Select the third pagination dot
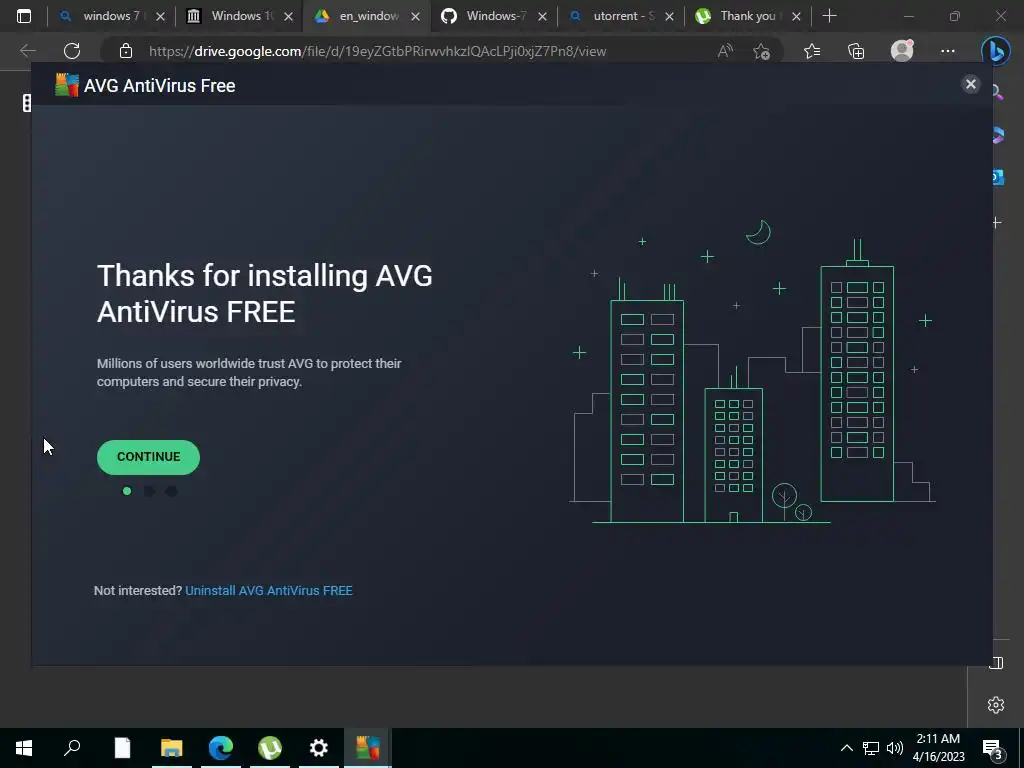The height and width of the screenshot is (768, 1024). click(x=171, y=491)
